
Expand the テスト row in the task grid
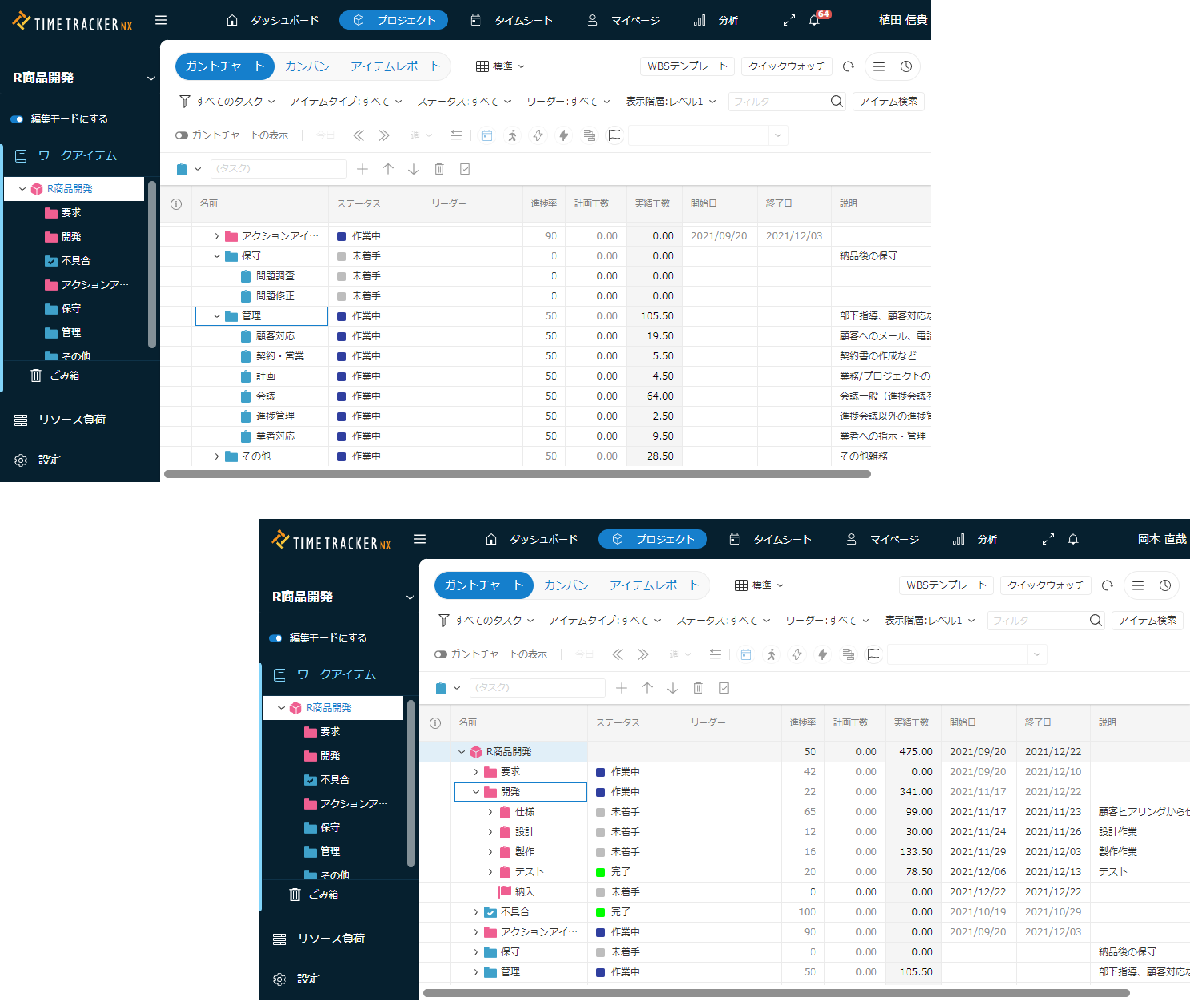coord(491,872)
